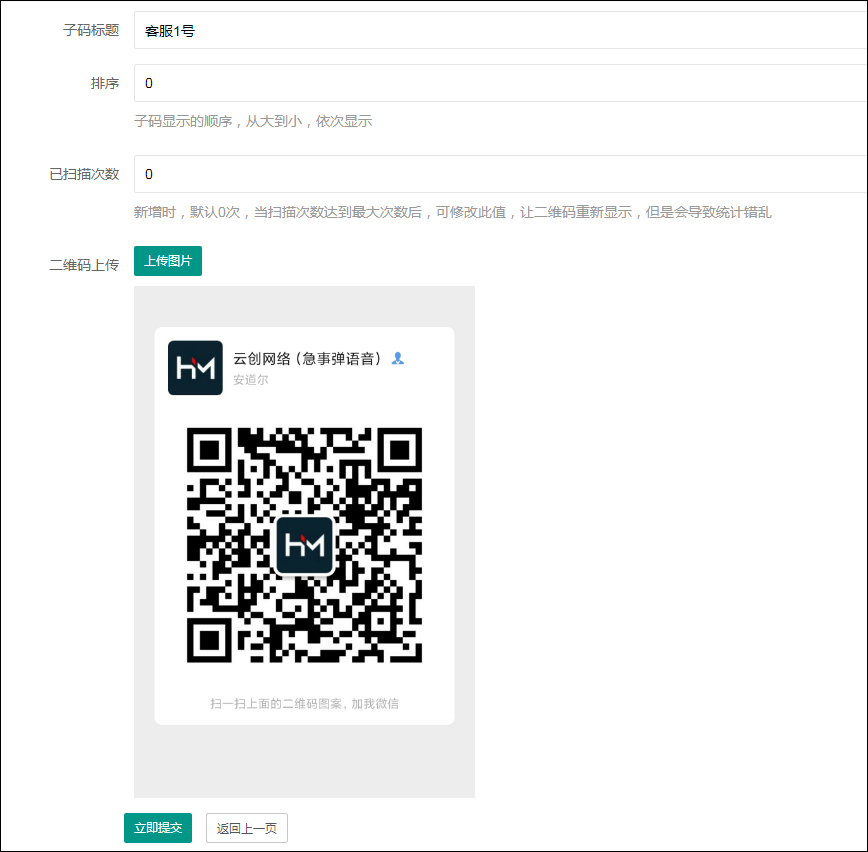Click into the 排序 input field
This screenshot has height=852, width=868.
[500, 83]
